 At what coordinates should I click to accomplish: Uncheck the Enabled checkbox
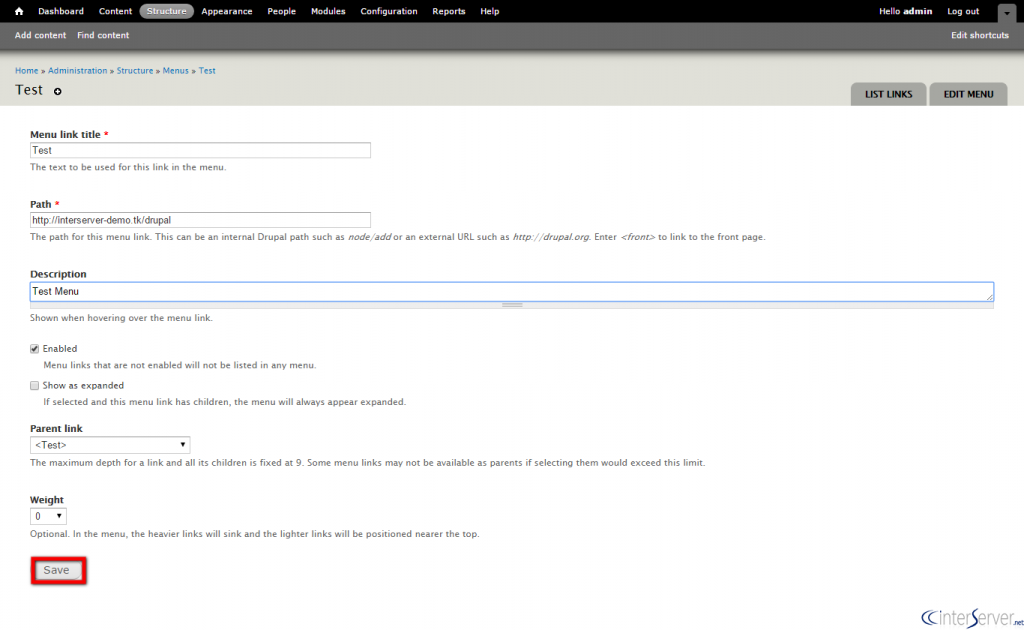[x=35, y=349]
